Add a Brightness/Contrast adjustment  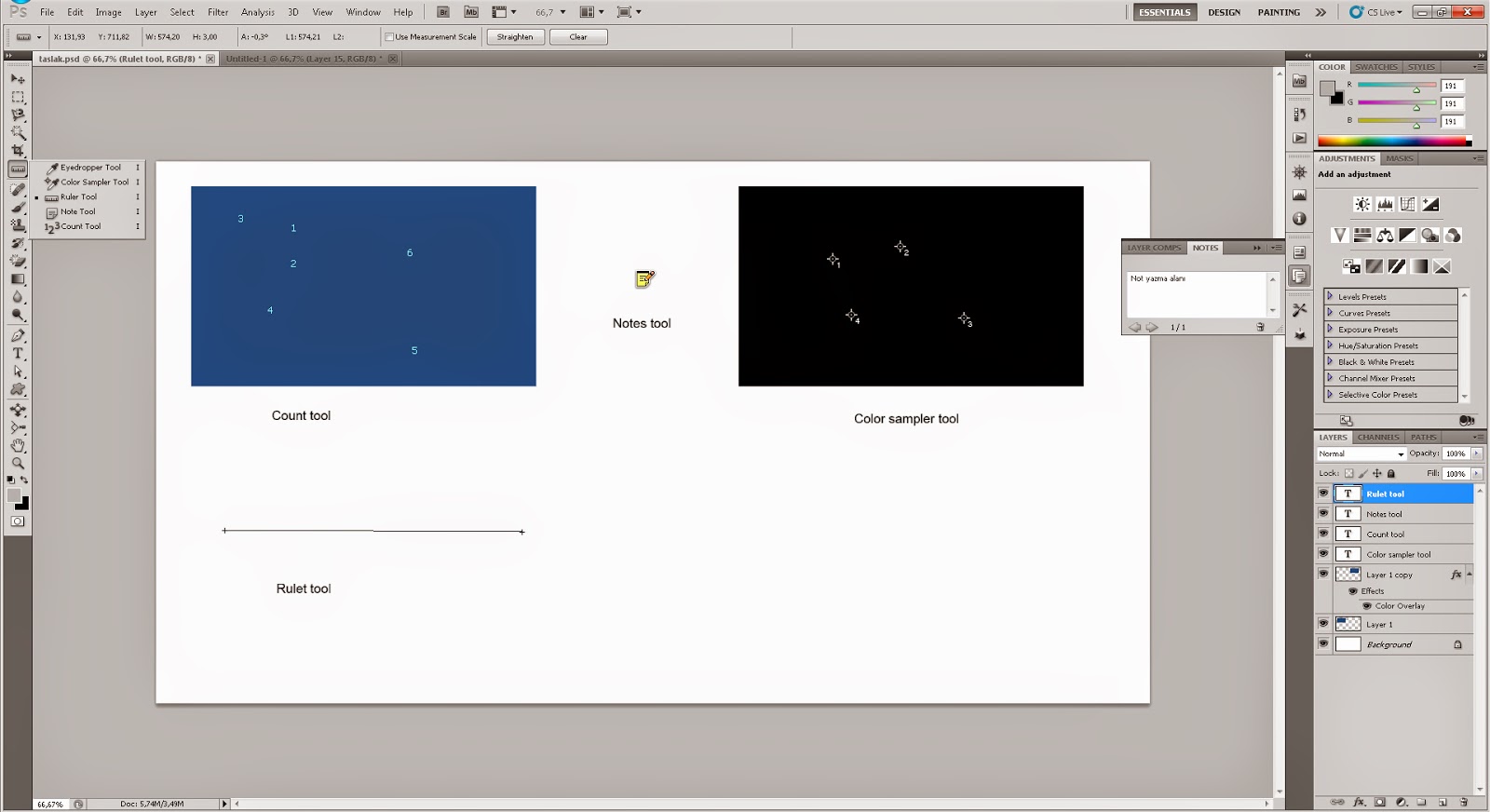tap(1362, 204)
